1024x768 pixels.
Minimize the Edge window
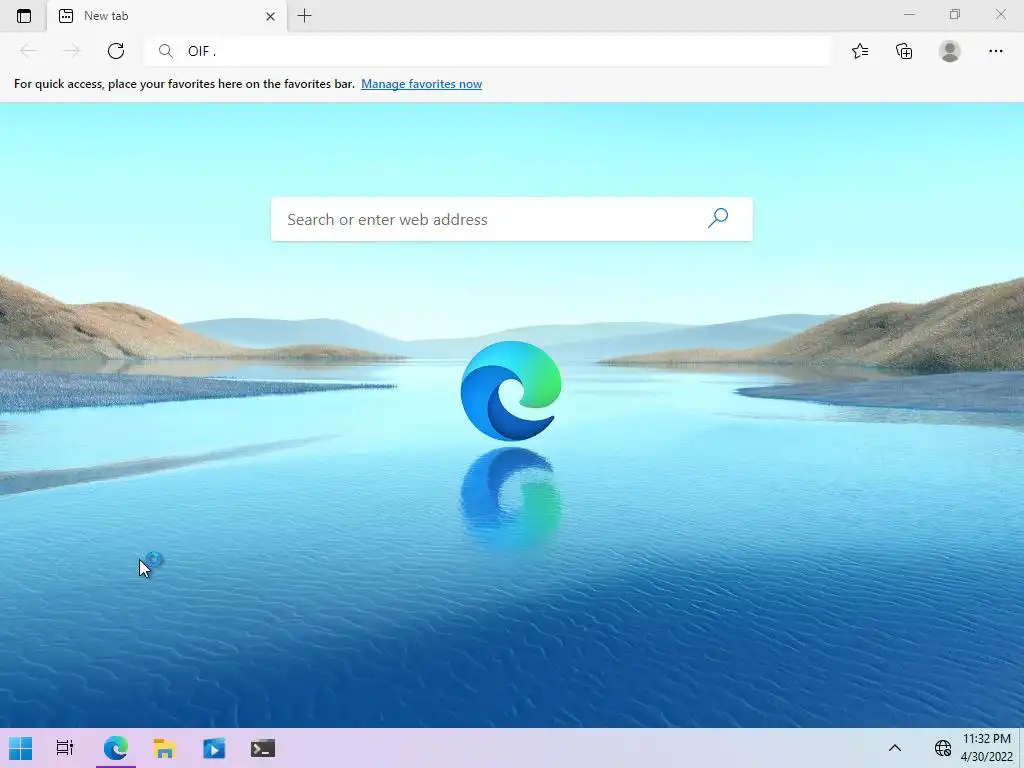point(909,14)
